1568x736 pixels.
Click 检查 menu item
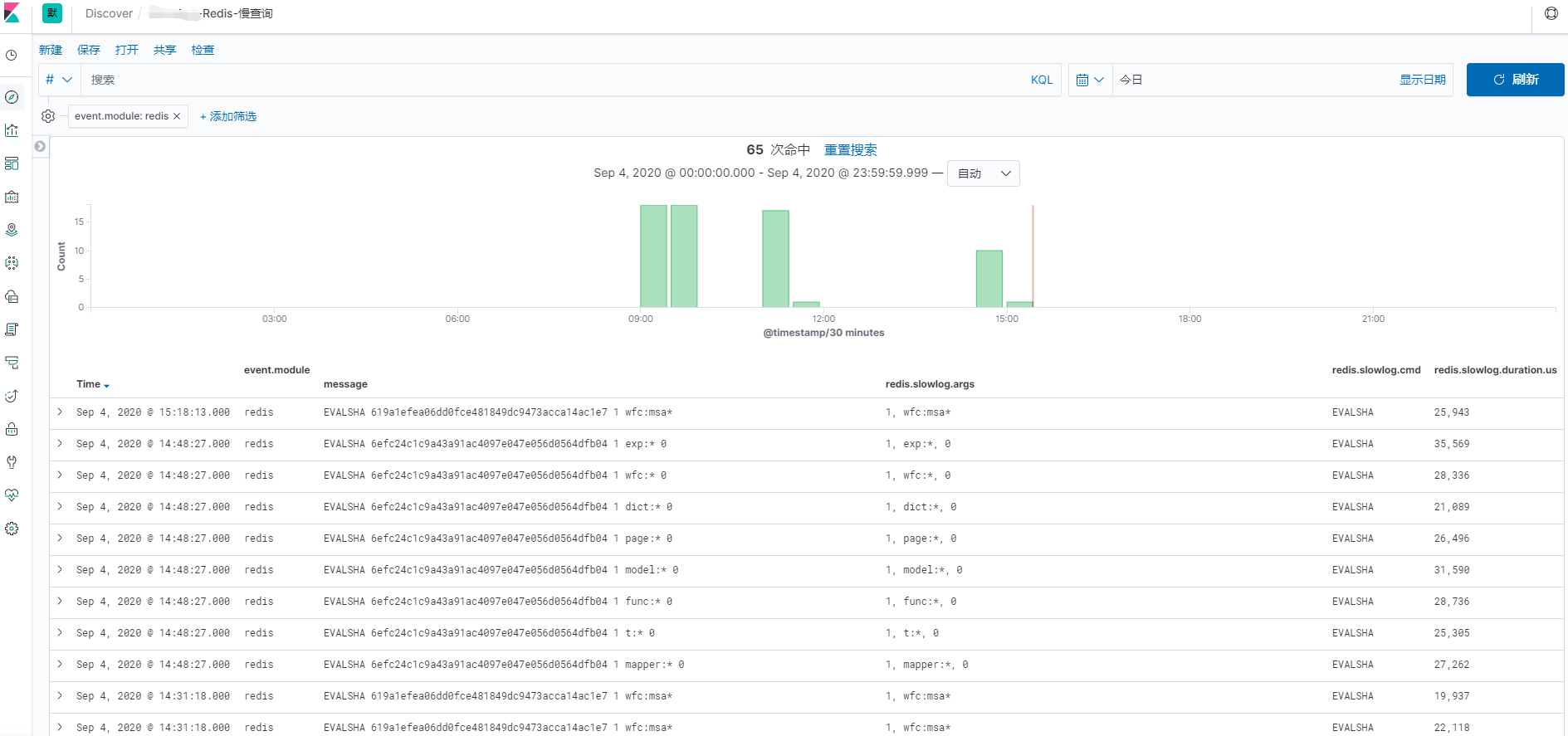[203, 50]
